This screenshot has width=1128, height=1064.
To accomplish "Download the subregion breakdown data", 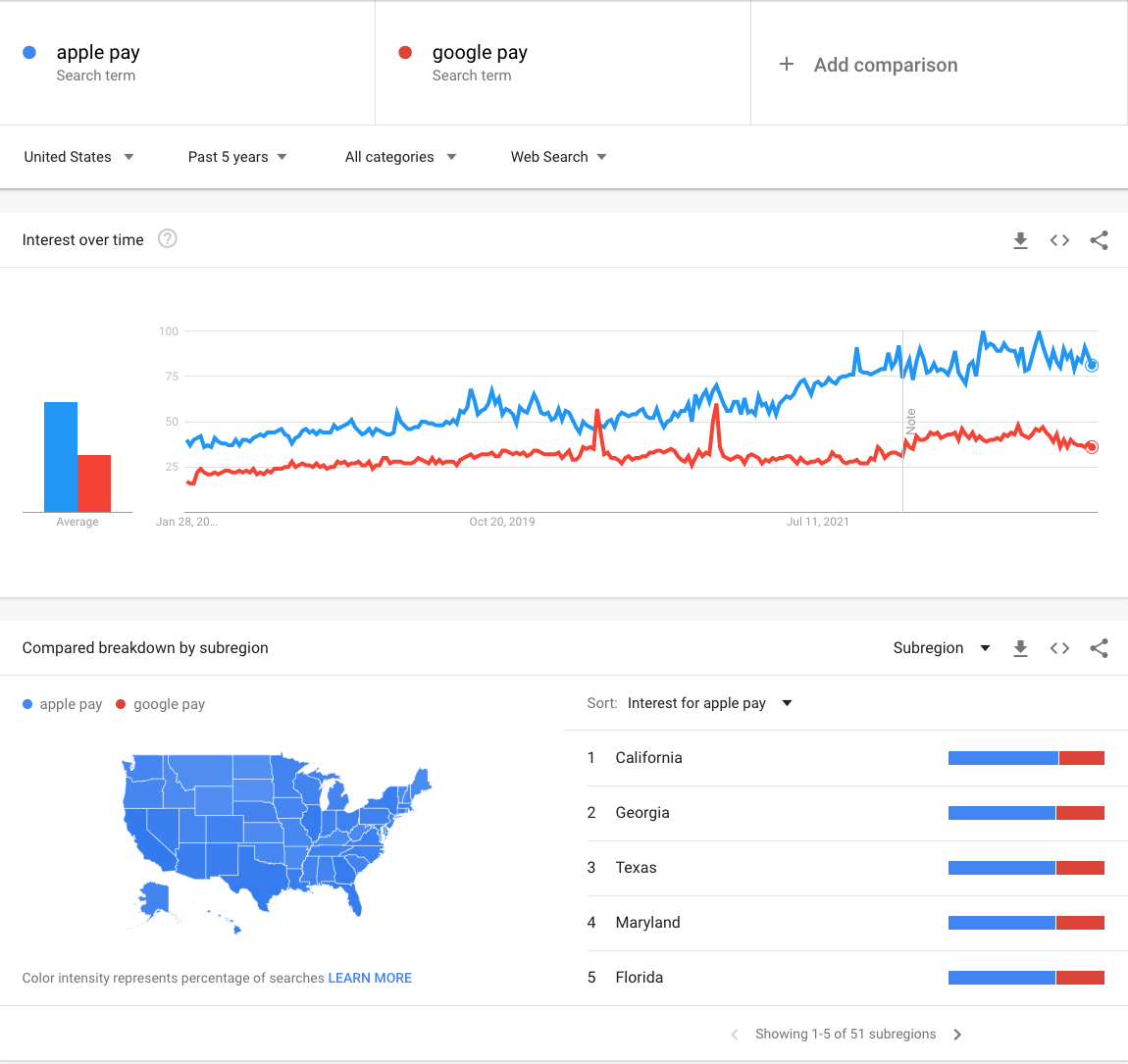I will click(x=1020, y=648).
